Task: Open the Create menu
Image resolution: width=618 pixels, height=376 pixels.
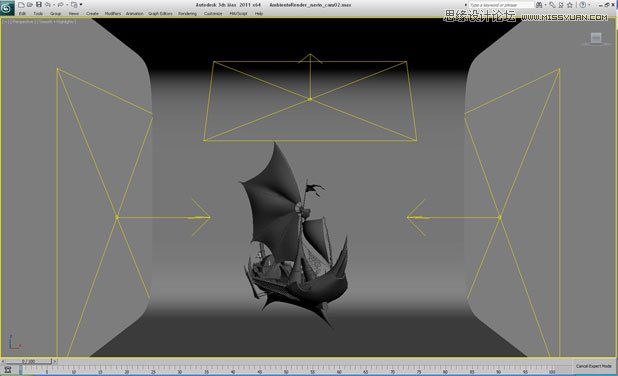Action: 92,13
